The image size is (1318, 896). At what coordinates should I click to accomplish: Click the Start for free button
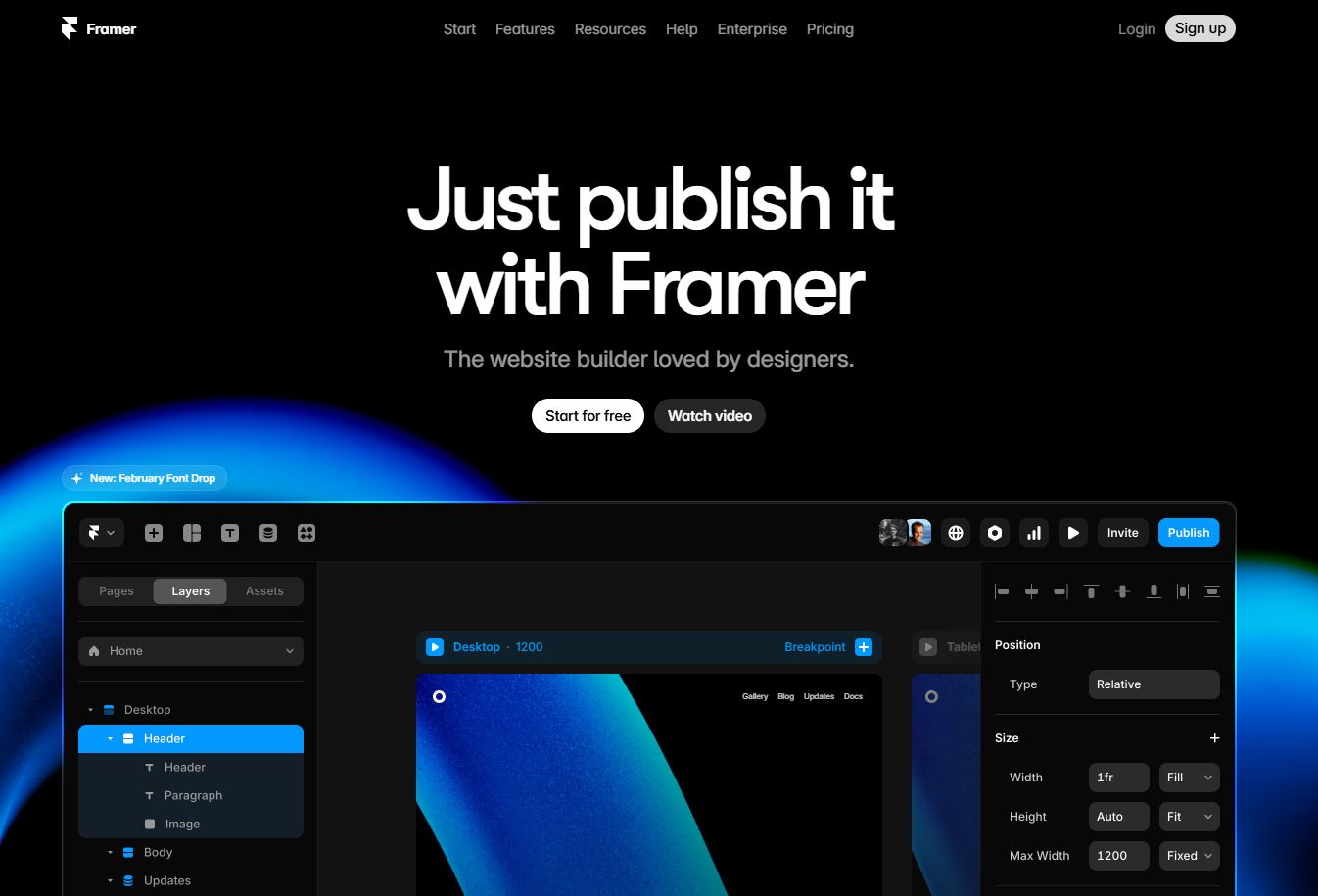[588, 415]
